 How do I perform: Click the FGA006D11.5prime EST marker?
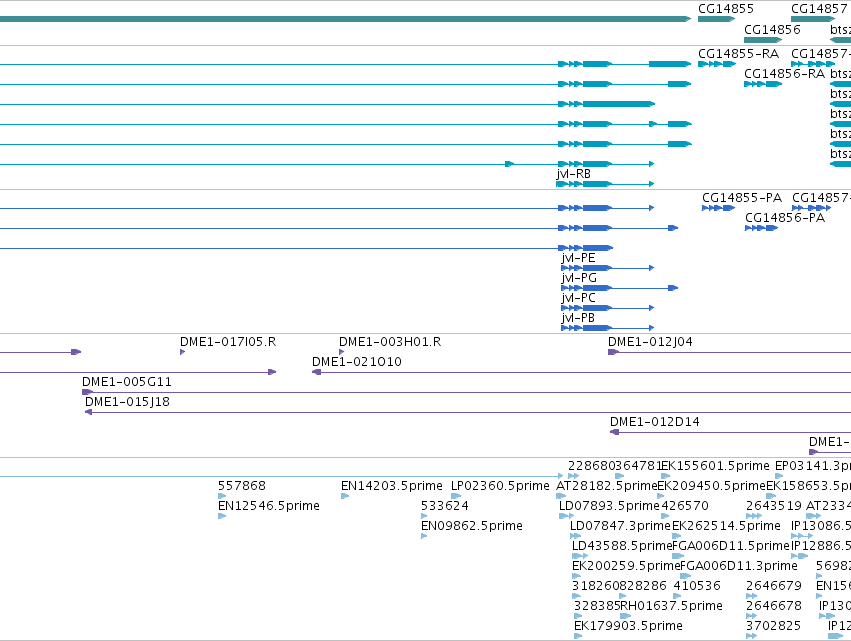click(678, 556)
